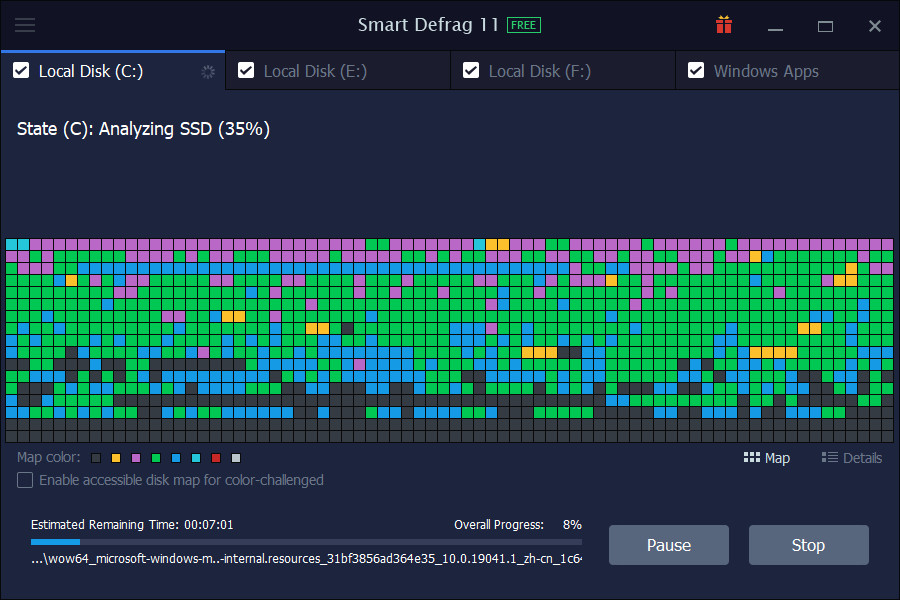
Task: Switch to the Local Disk (F:) tab
Action: tap(563, 71)
